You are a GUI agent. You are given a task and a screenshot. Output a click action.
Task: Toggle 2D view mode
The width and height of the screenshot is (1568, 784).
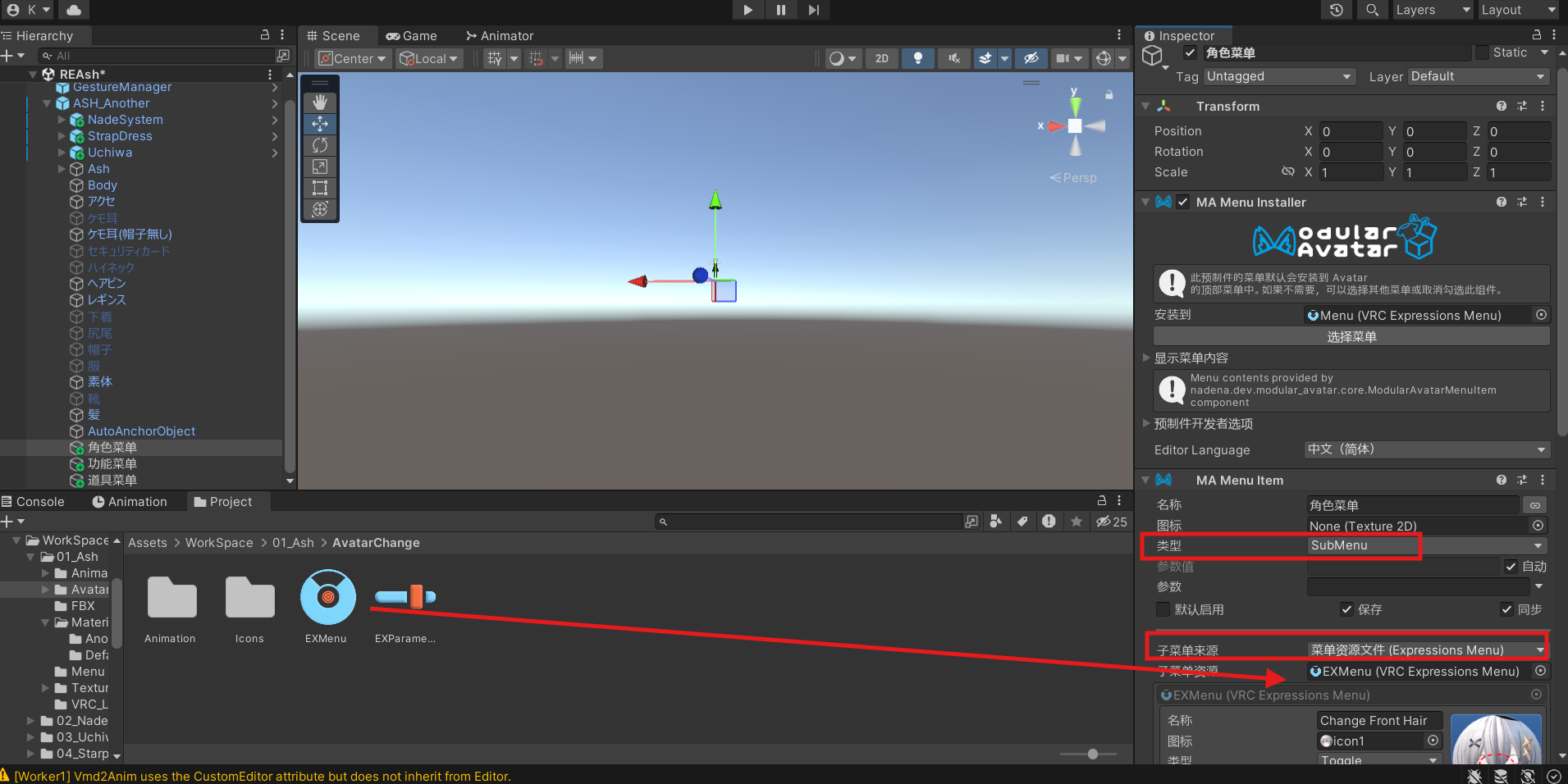(881, 58)
